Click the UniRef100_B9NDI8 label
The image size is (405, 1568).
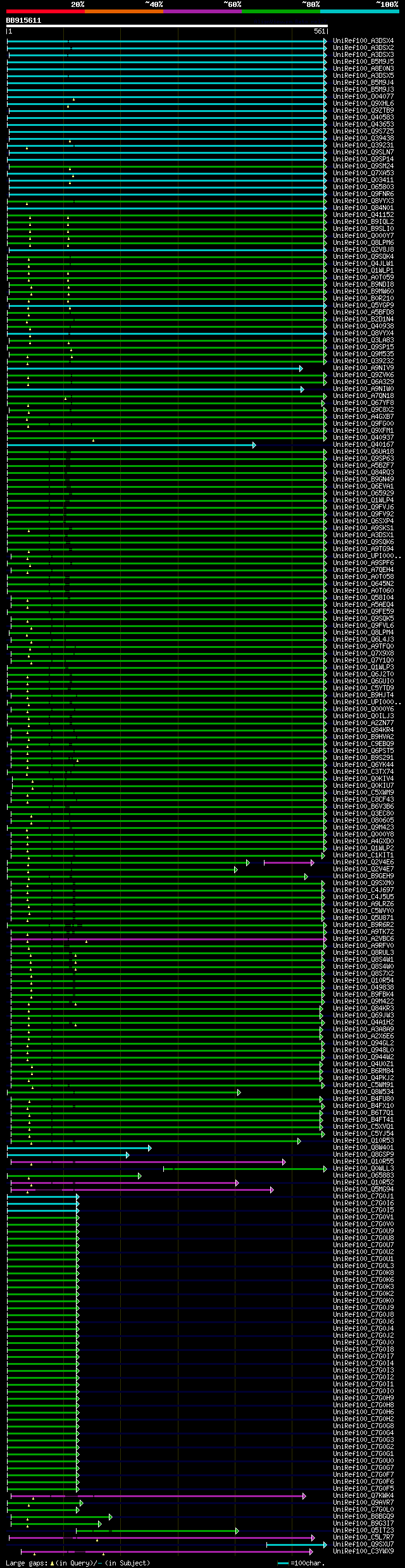(363, 284)
